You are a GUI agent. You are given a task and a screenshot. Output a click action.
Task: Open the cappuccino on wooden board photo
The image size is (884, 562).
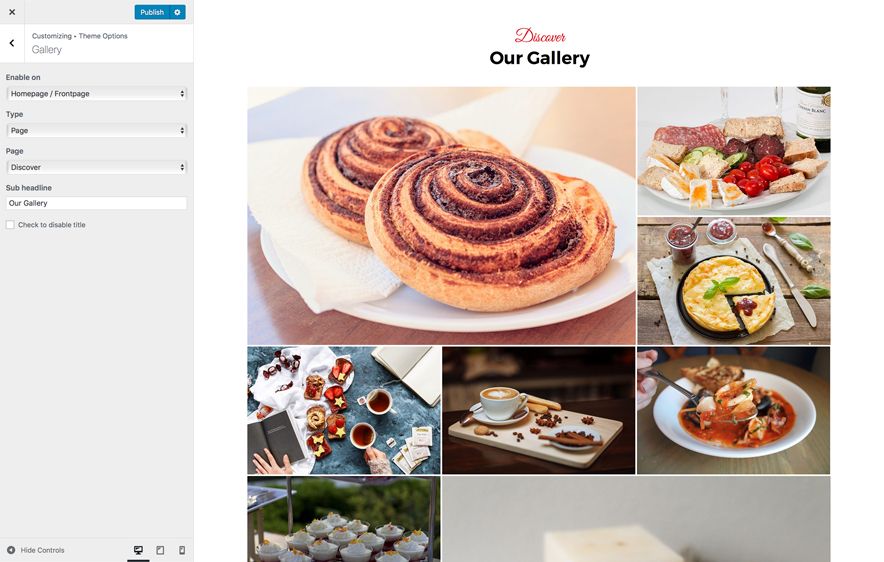point(538,410)
